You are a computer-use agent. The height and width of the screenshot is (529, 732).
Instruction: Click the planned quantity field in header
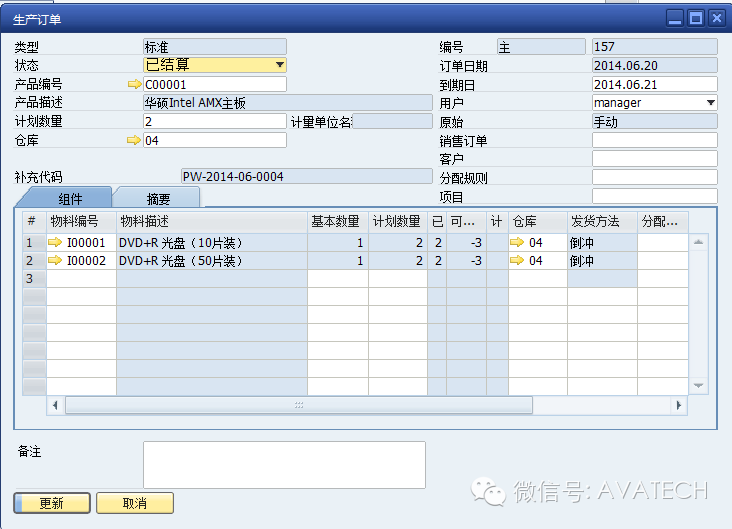tap(215, 121)
